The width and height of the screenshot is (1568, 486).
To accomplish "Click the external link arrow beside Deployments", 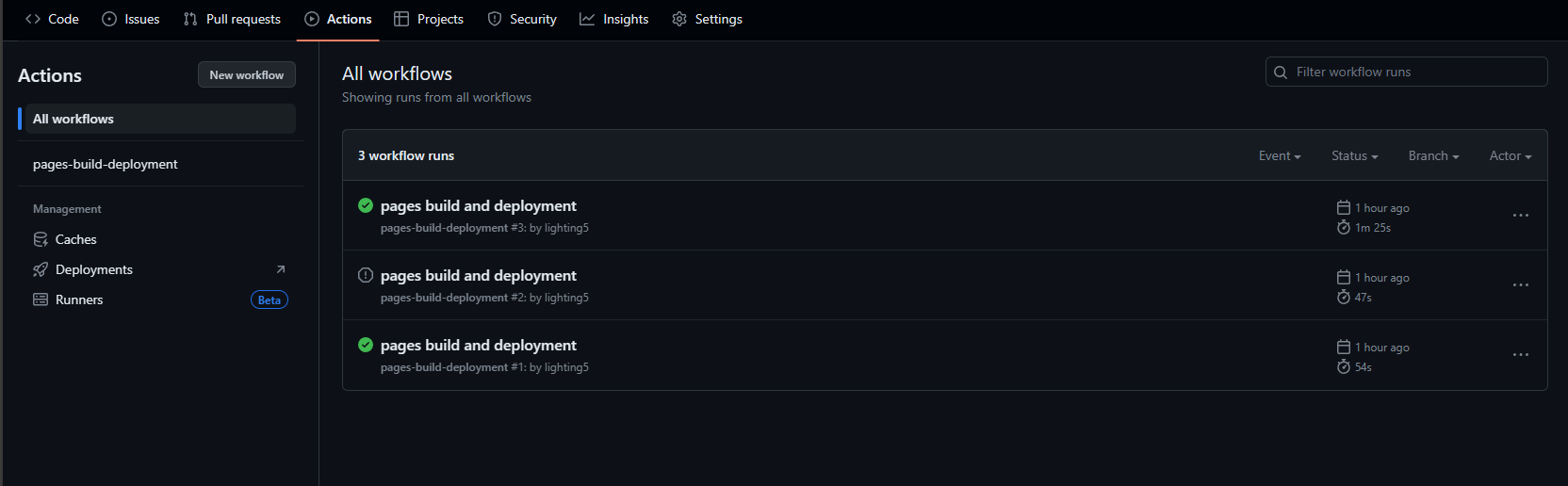I will 280,269.
